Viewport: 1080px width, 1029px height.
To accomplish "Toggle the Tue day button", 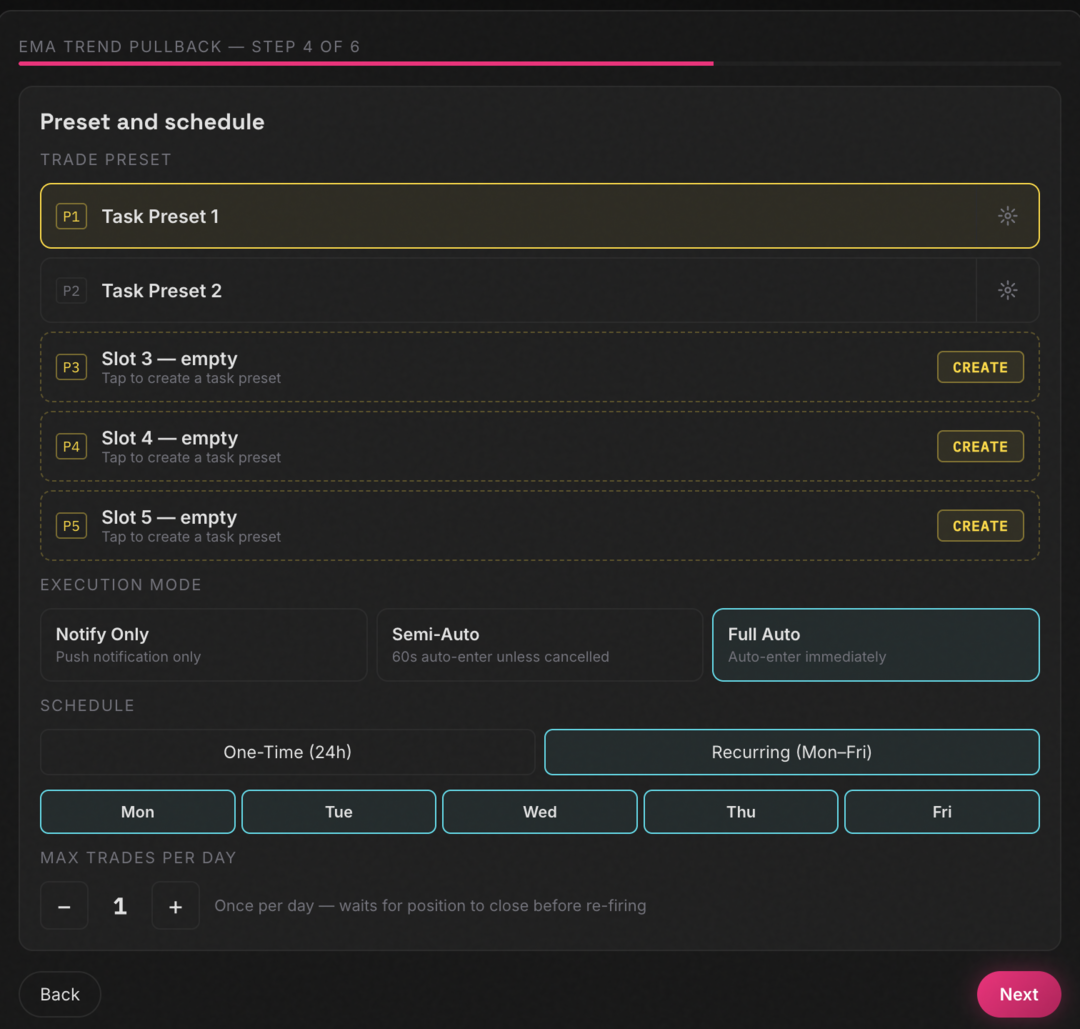I will tap(339, 812).
